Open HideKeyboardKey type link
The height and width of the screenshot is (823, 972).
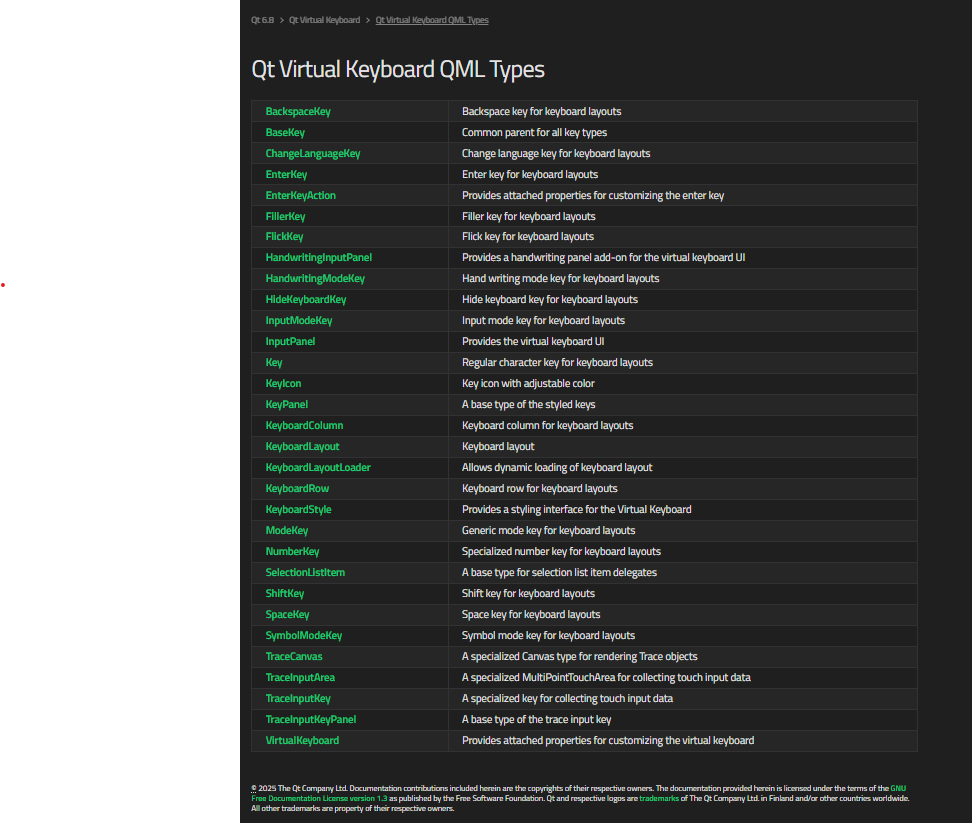pyautogui.click(x=306, y=300)
